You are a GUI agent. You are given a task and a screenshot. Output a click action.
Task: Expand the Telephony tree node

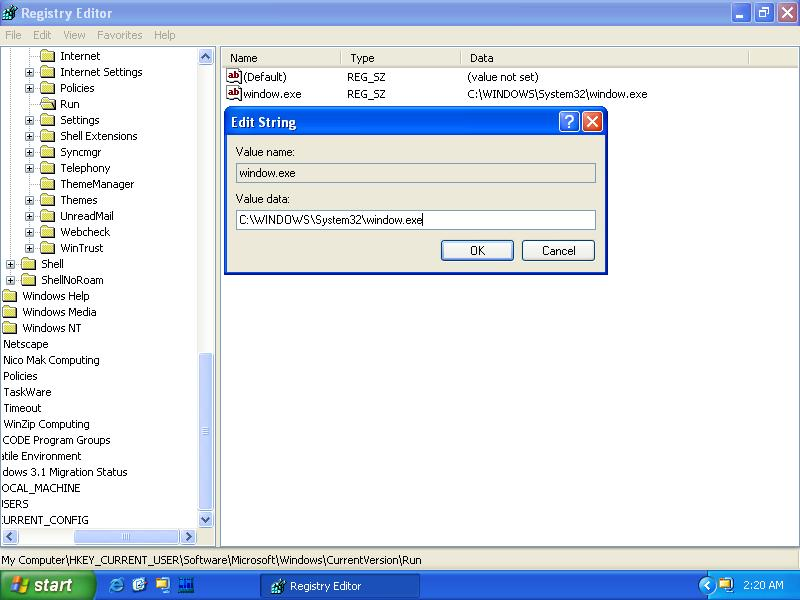click(29, 168)
